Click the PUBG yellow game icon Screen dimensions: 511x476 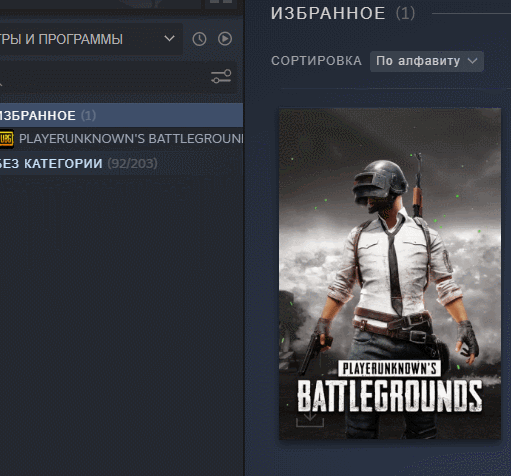tap(7, 139)
